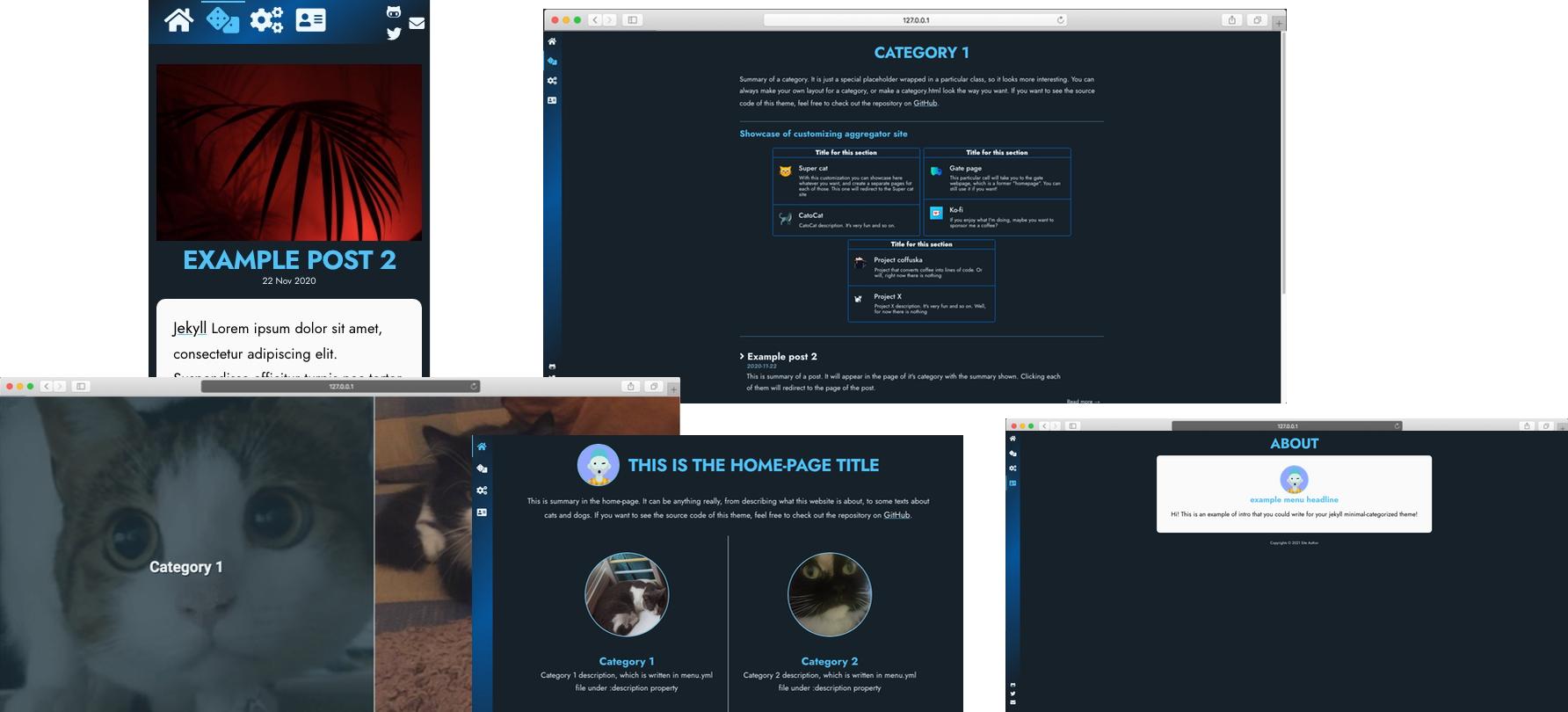The width and height of the screenshot is (1568, 712).
Task: Open Category 2 title link on home-page
Action: [830, 661]
